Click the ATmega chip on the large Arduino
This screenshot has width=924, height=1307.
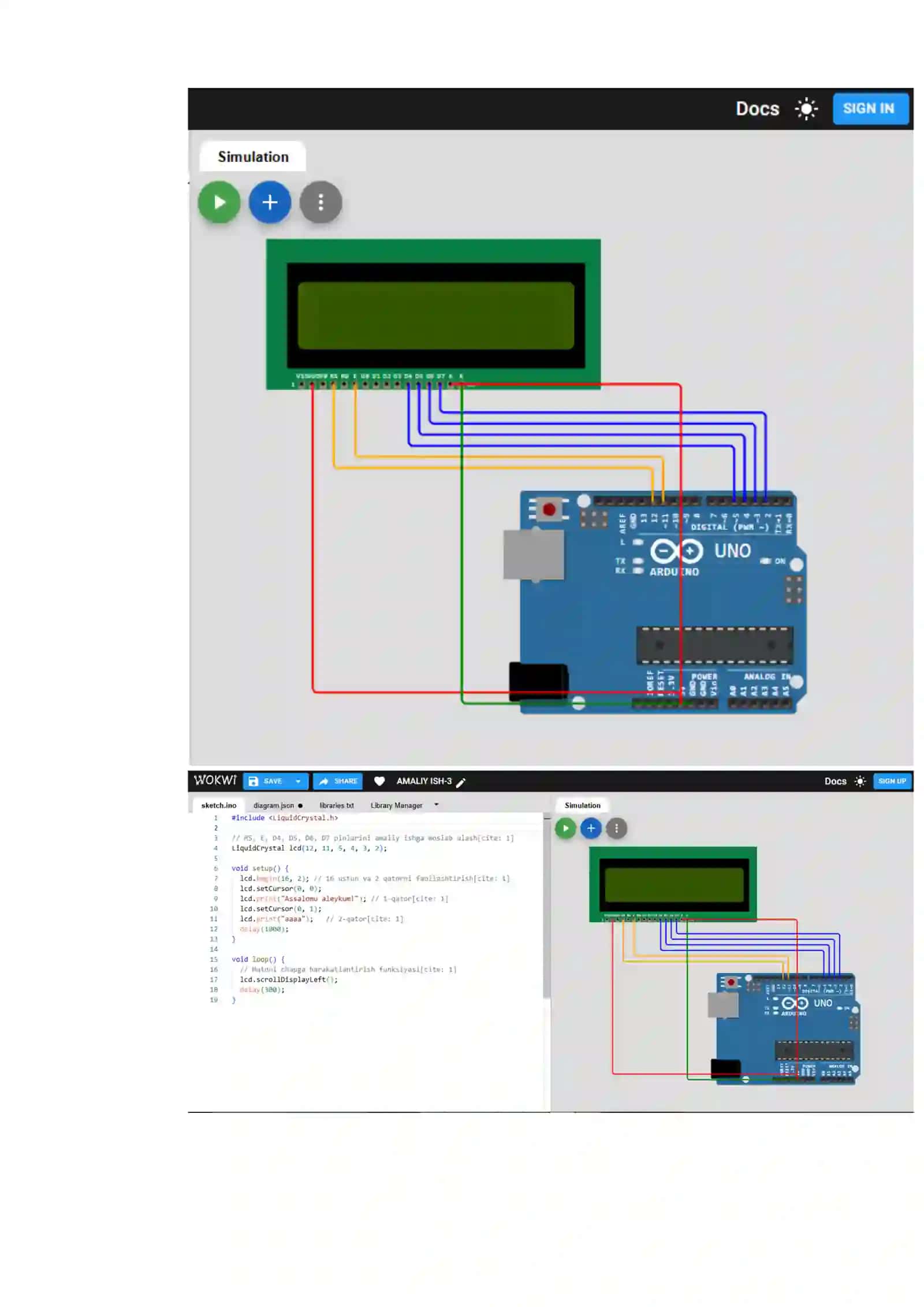(714, 645)
